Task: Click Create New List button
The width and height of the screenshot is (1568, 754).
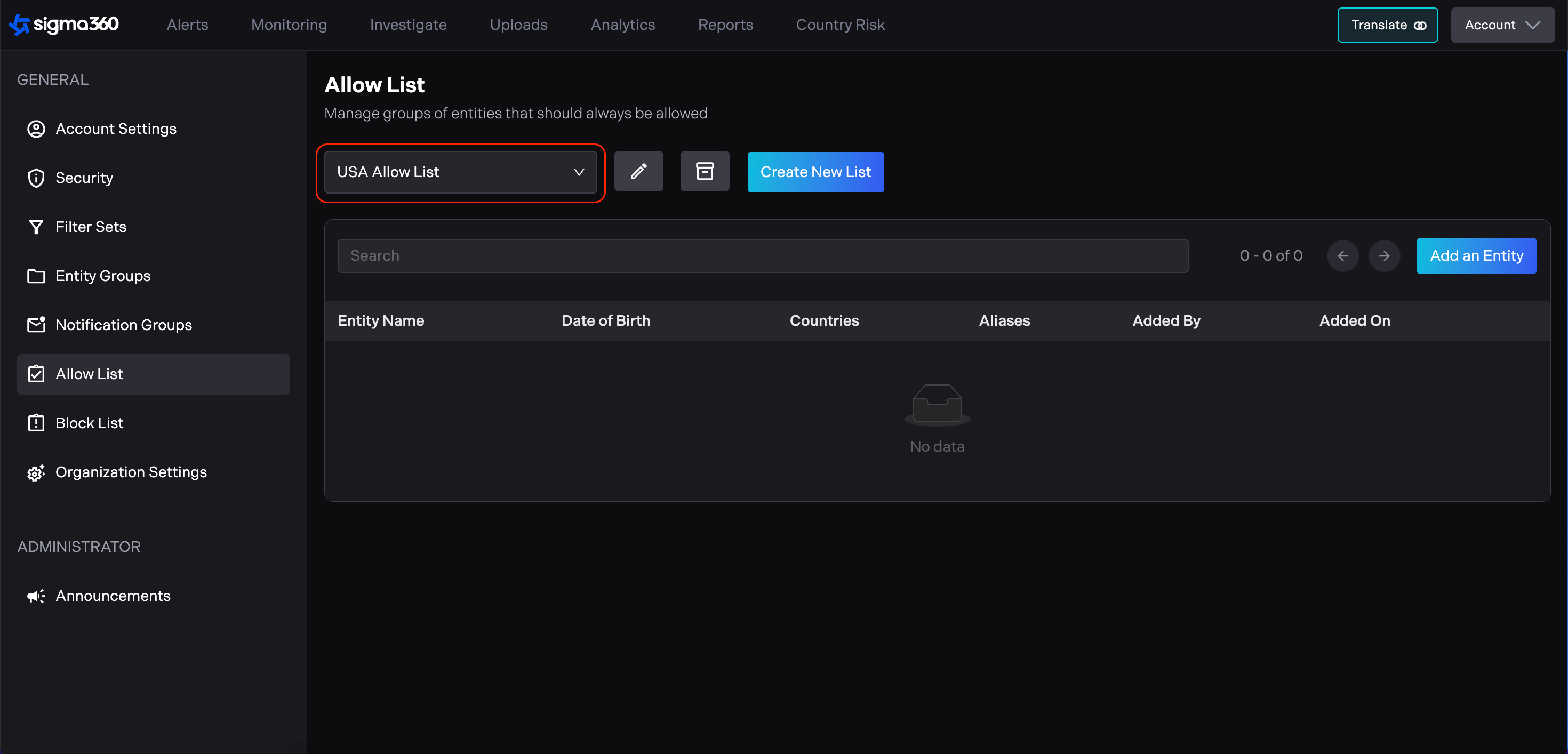Action: pyautogui.click(x=815, y=172)
